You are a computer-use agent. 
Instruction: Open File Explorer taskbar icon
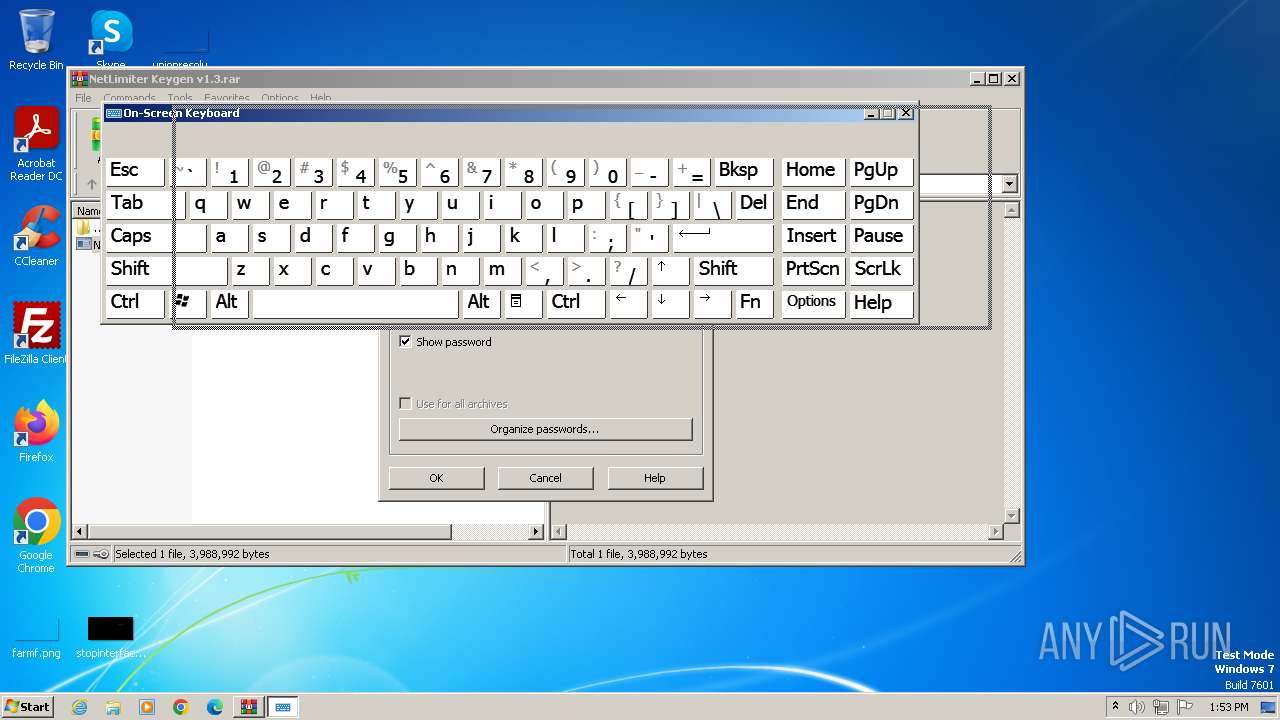113,707
